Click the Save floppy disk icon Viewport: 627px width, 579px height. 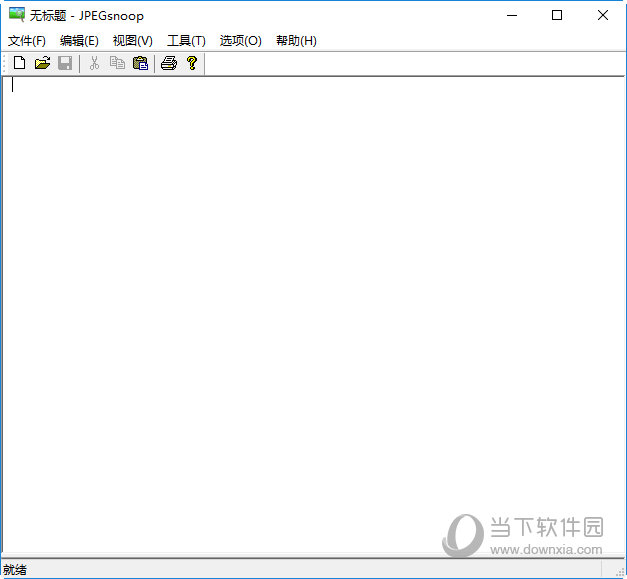65,63
